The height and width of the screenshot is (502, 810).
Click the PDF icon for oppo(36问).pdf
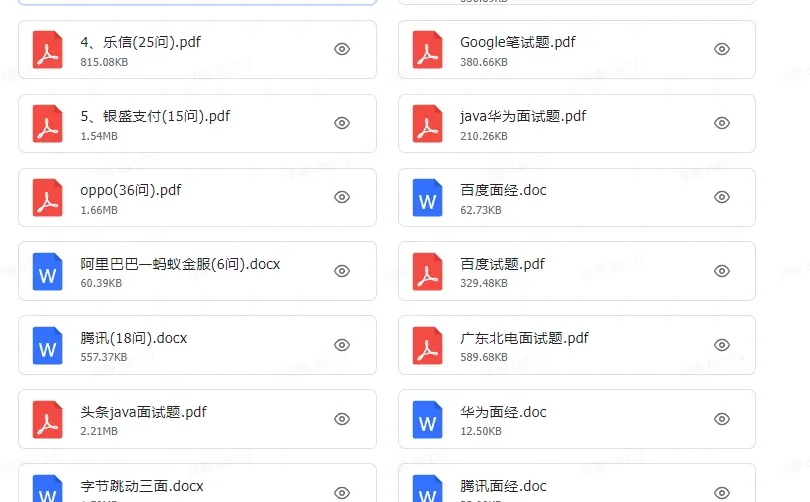pos(48,197)
